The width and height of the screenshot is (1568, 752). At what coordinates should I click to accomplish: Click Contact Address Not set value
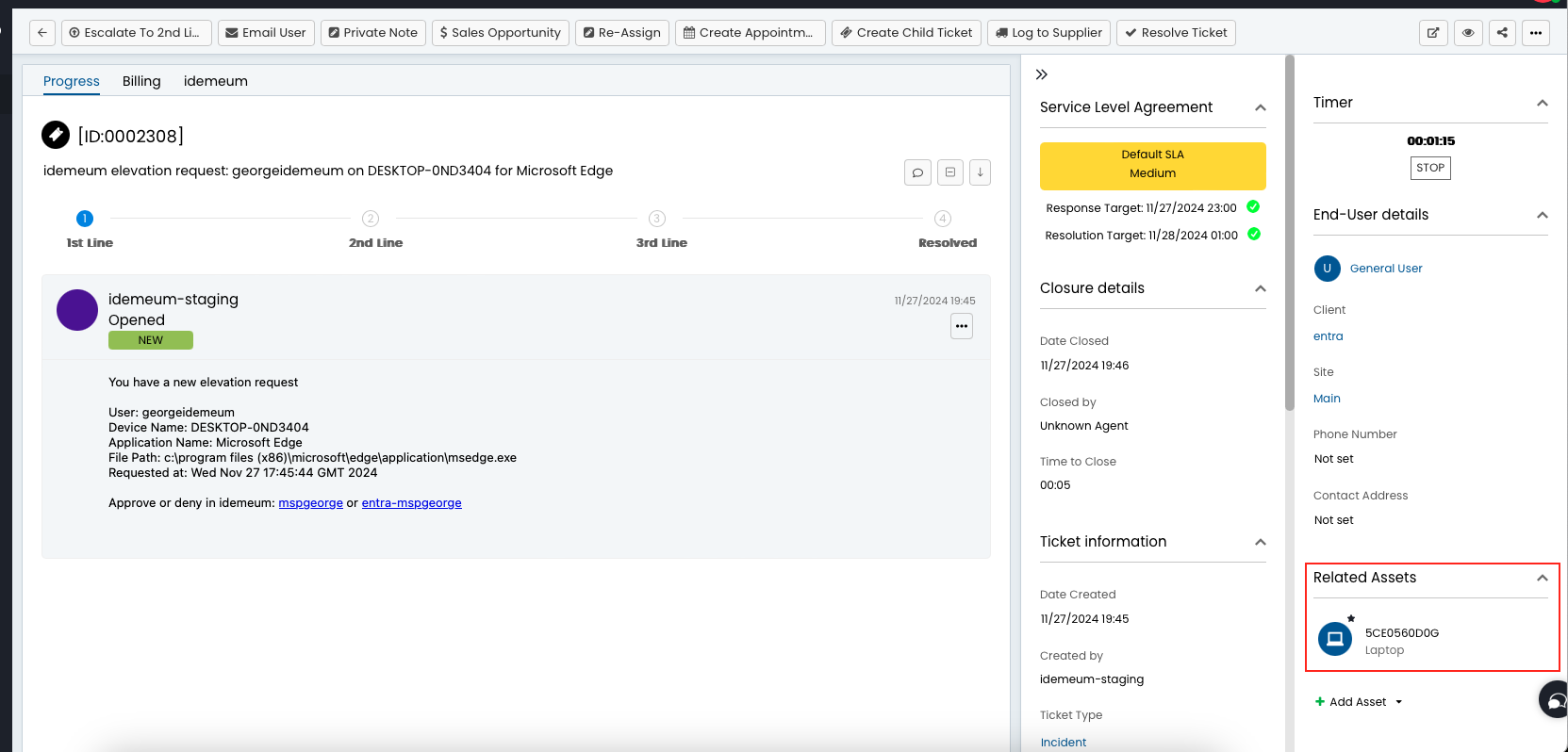(1334, 520)
